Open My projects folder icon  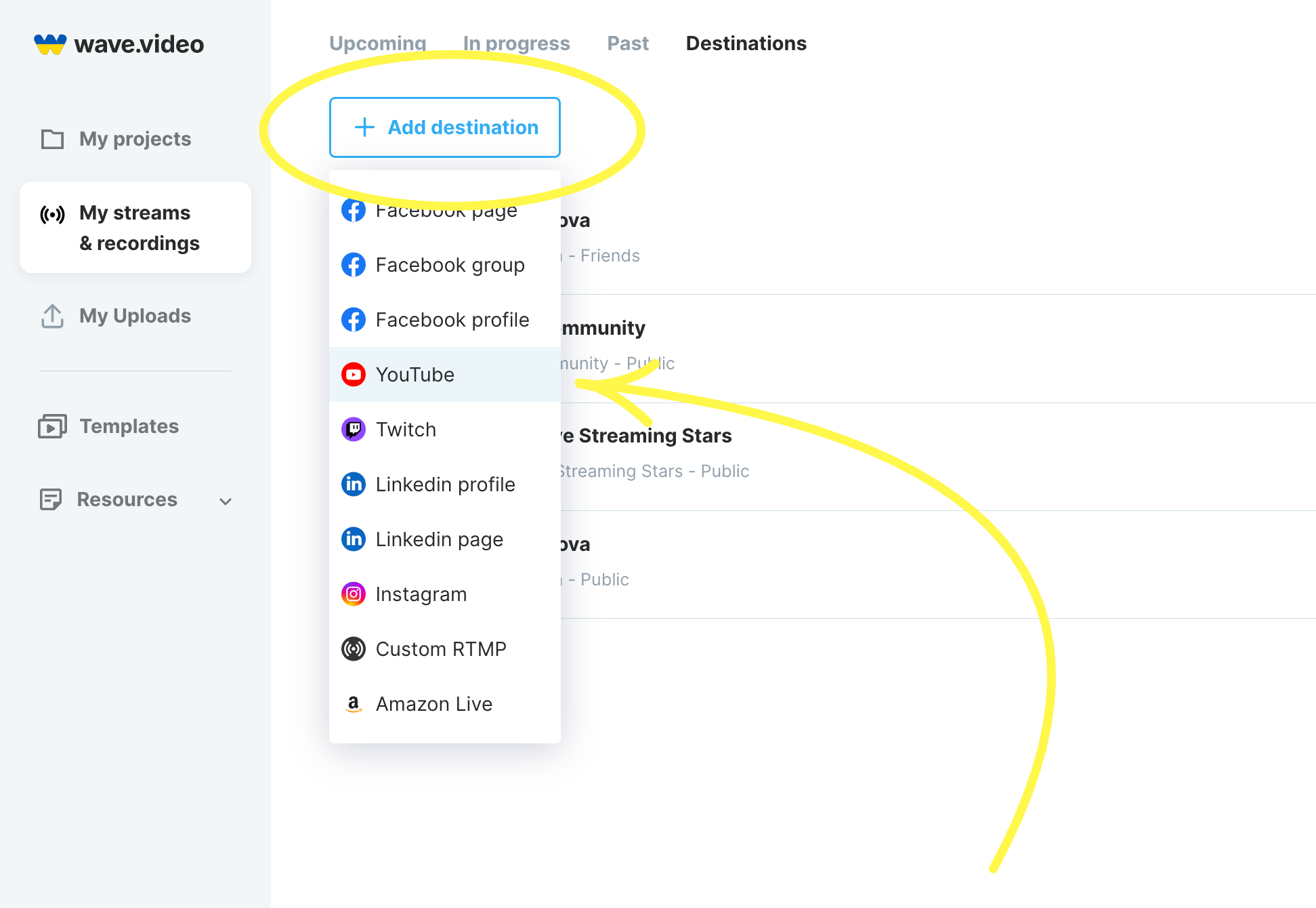[x=52, y=139]
